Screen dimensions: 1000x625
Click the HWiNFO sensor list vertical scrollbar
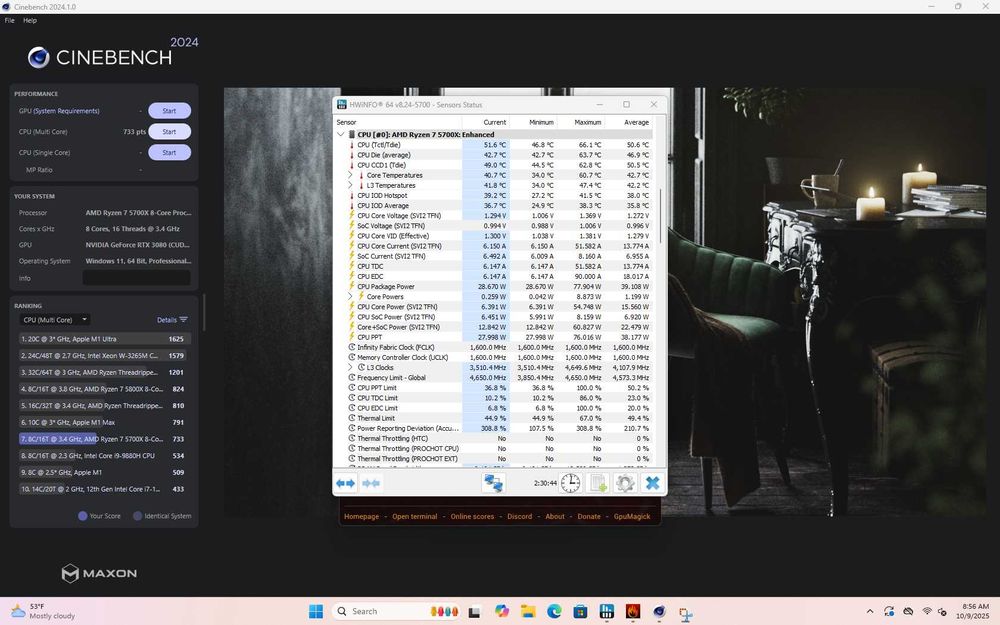click(x=661, y=216)
